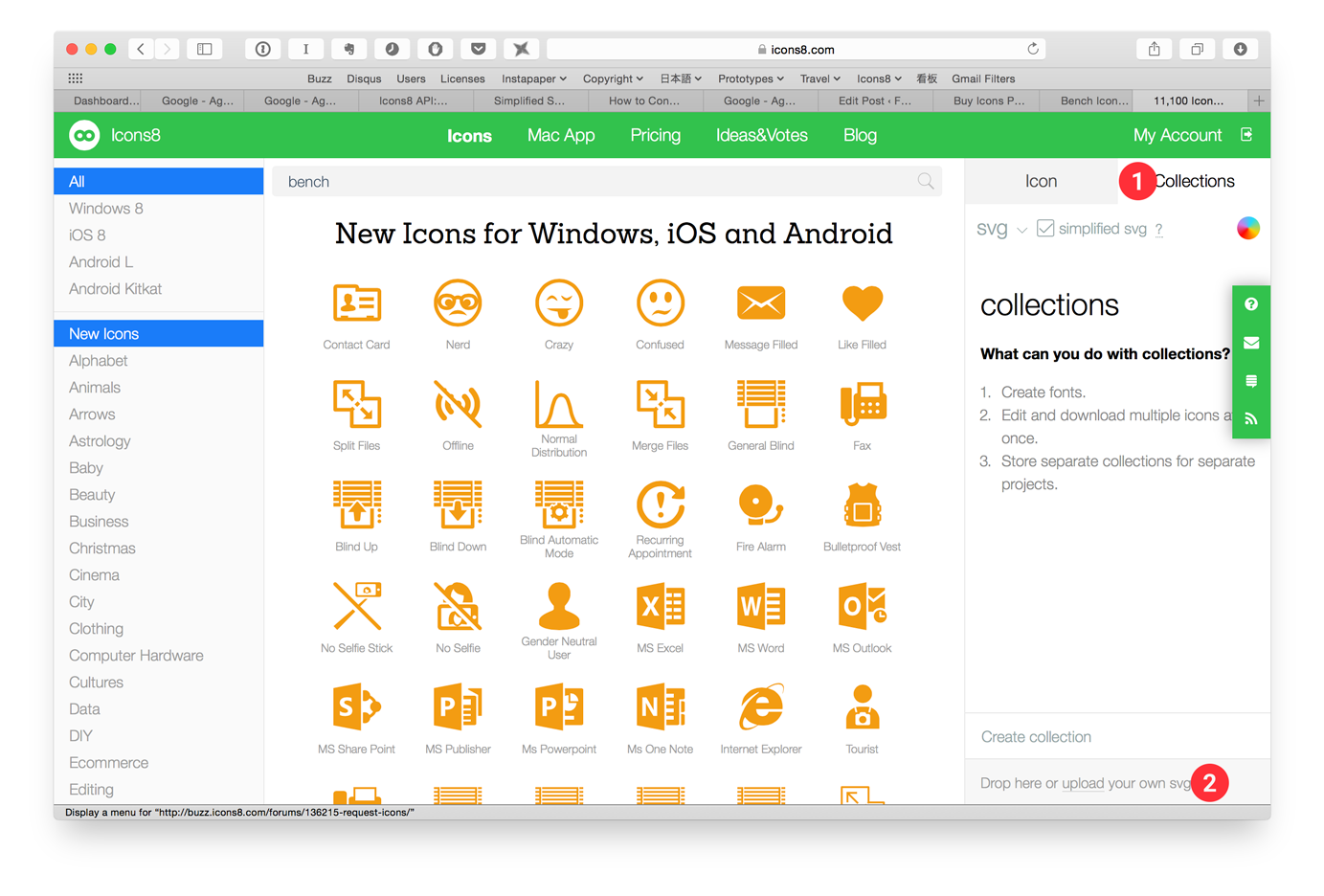
Task: Click the upload link for your own svg
Action: coord(1082,783)
